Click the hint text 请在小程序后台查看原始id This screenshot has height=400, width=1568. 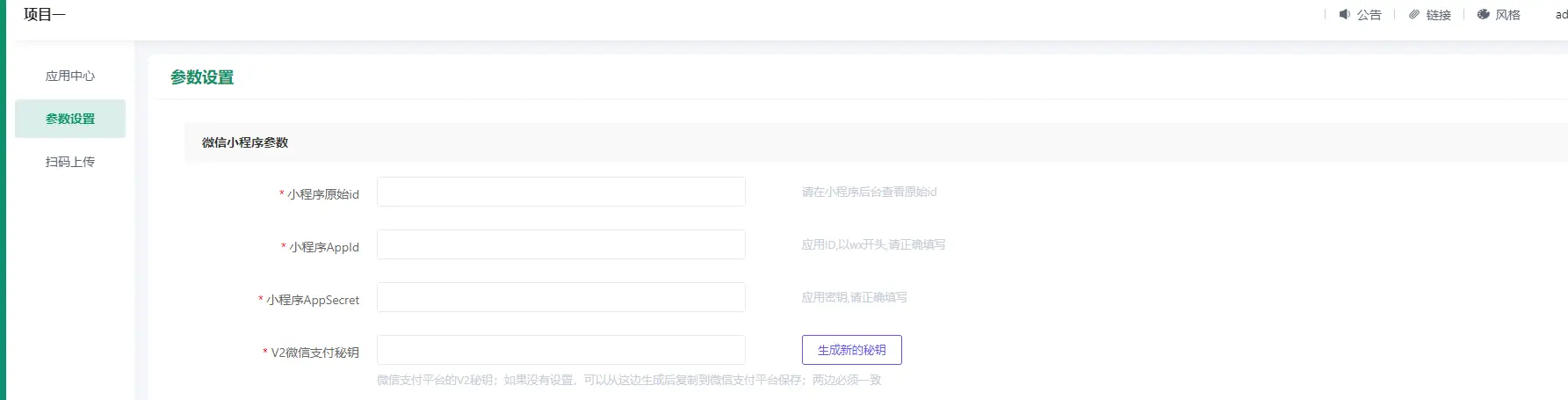click(x=869, y=192)
